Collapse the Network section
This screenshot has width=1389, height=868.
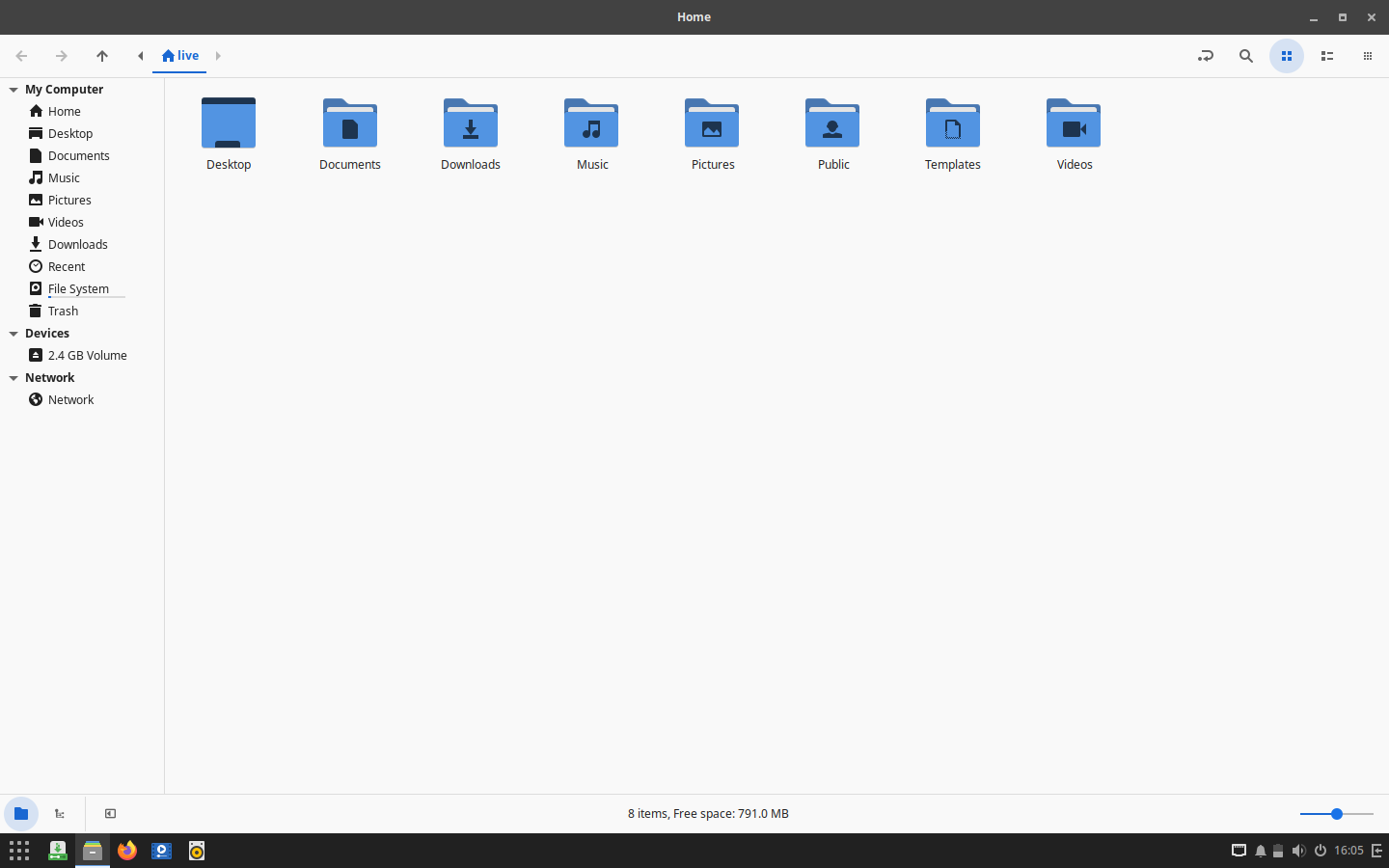point(13,377)
